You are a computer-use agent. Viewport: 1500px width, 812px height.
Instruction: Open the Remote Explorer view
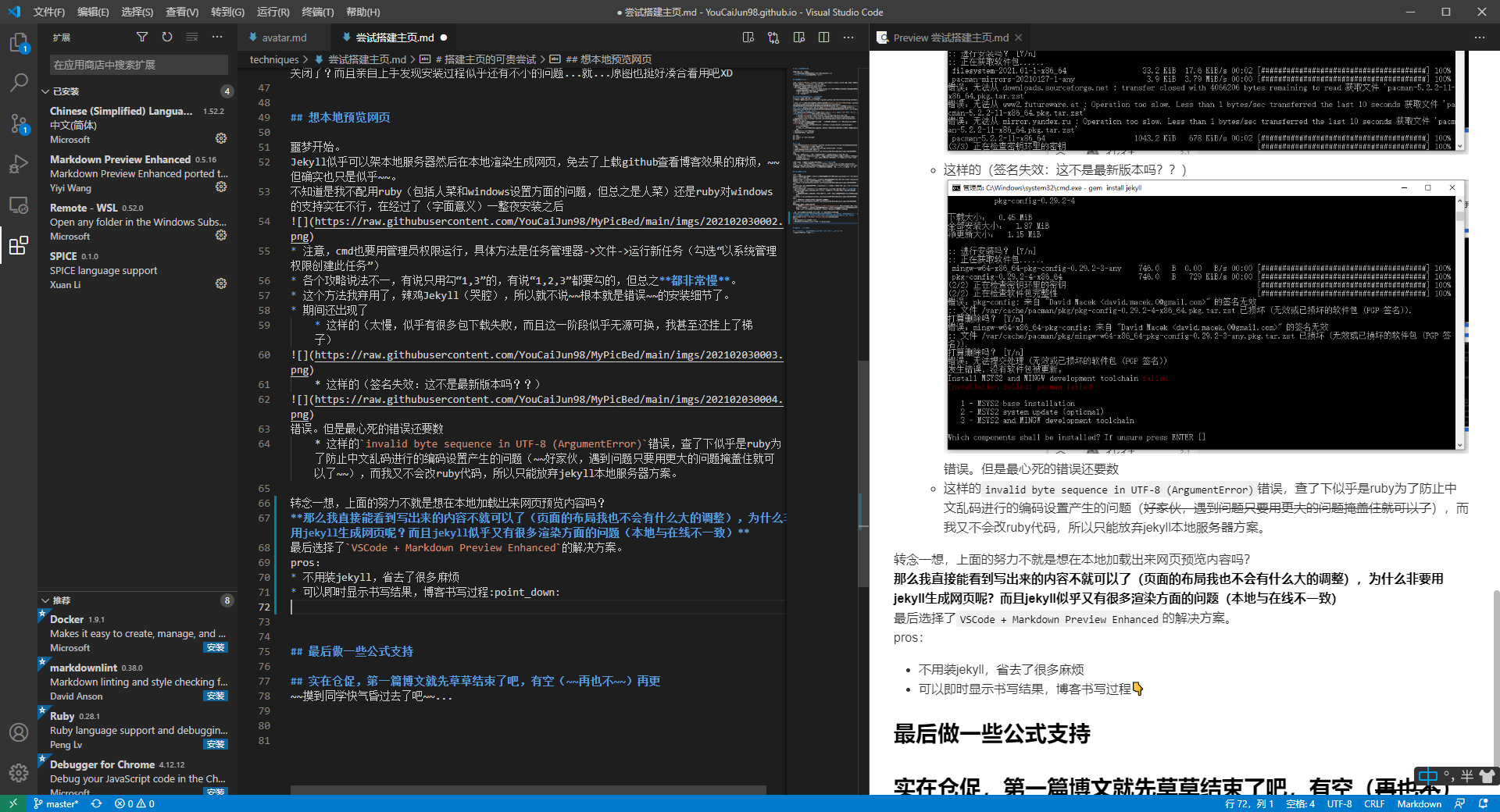(x=19, y=205)
